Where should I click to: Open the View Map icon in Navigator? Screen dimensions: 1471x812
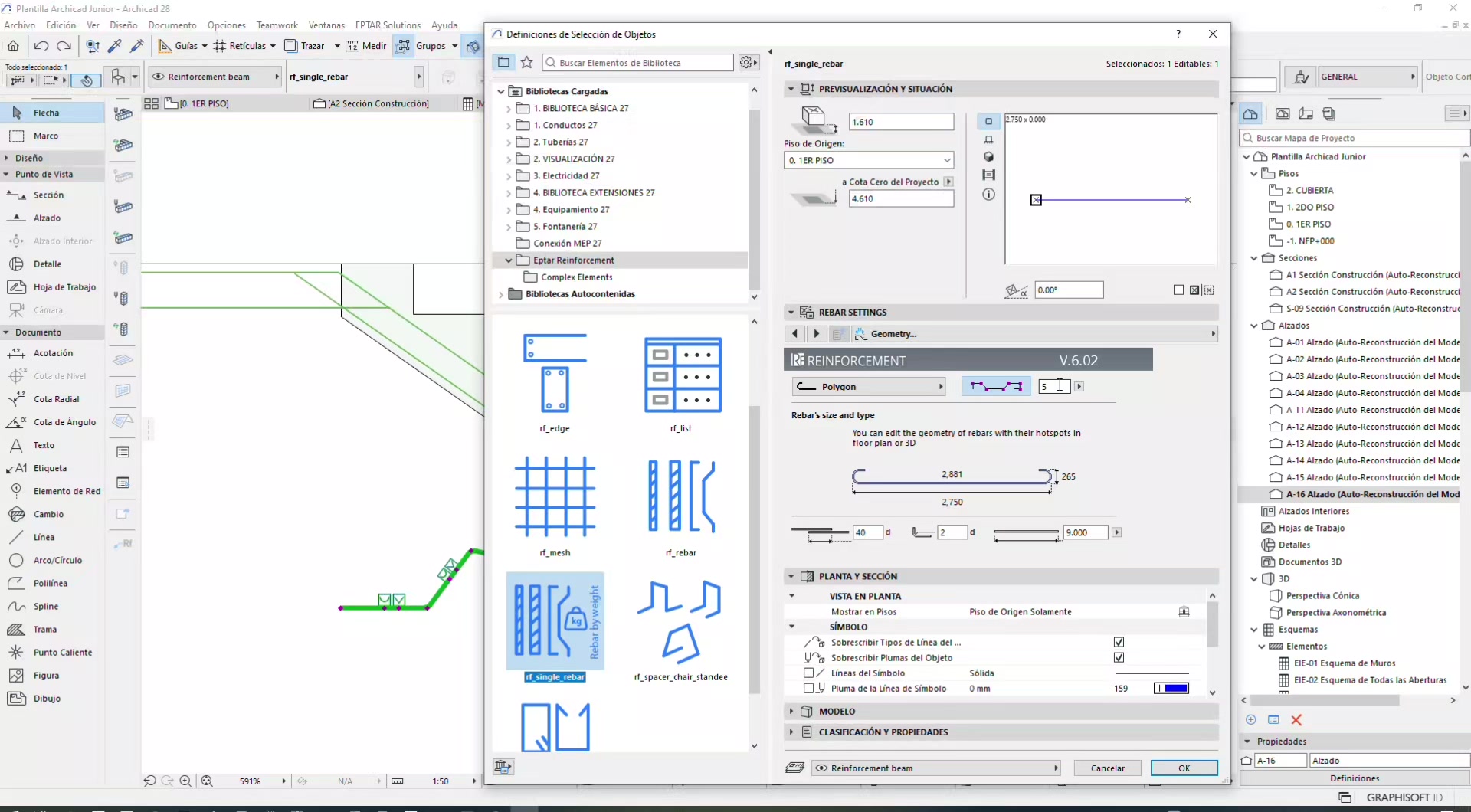coord(1283,114)
